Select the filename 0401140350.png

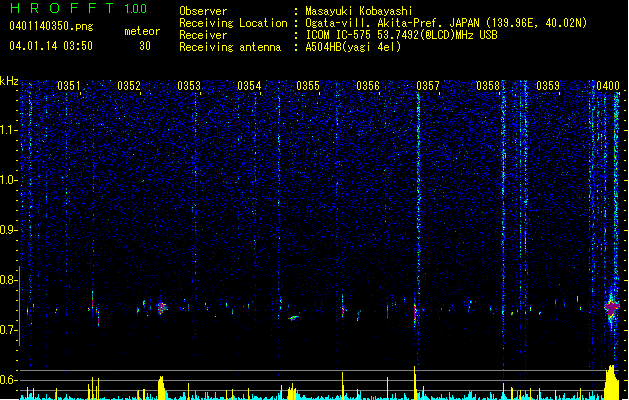click(x=51, y=26)
